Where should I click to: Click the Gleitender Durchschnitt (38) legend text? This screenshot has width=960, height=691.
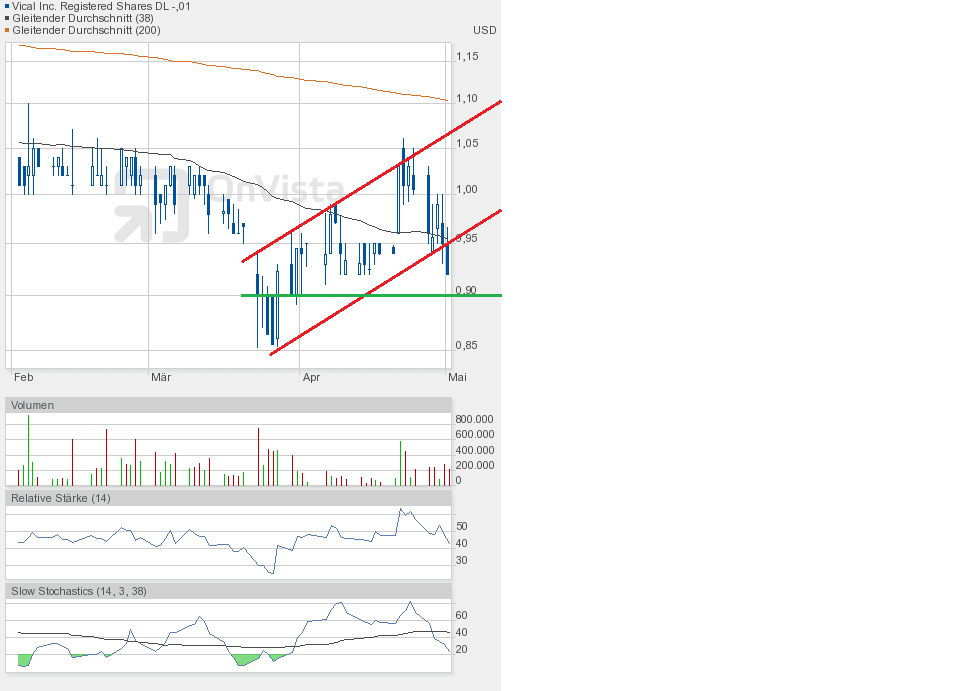click(83, 18)
